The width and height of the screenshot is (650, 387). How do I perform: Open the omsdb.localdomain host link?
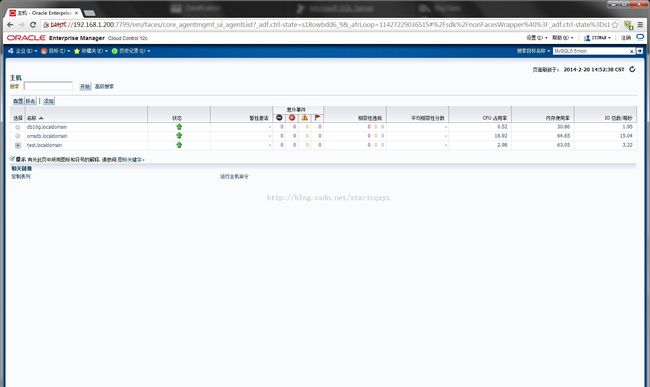click(x=47, y=136)
